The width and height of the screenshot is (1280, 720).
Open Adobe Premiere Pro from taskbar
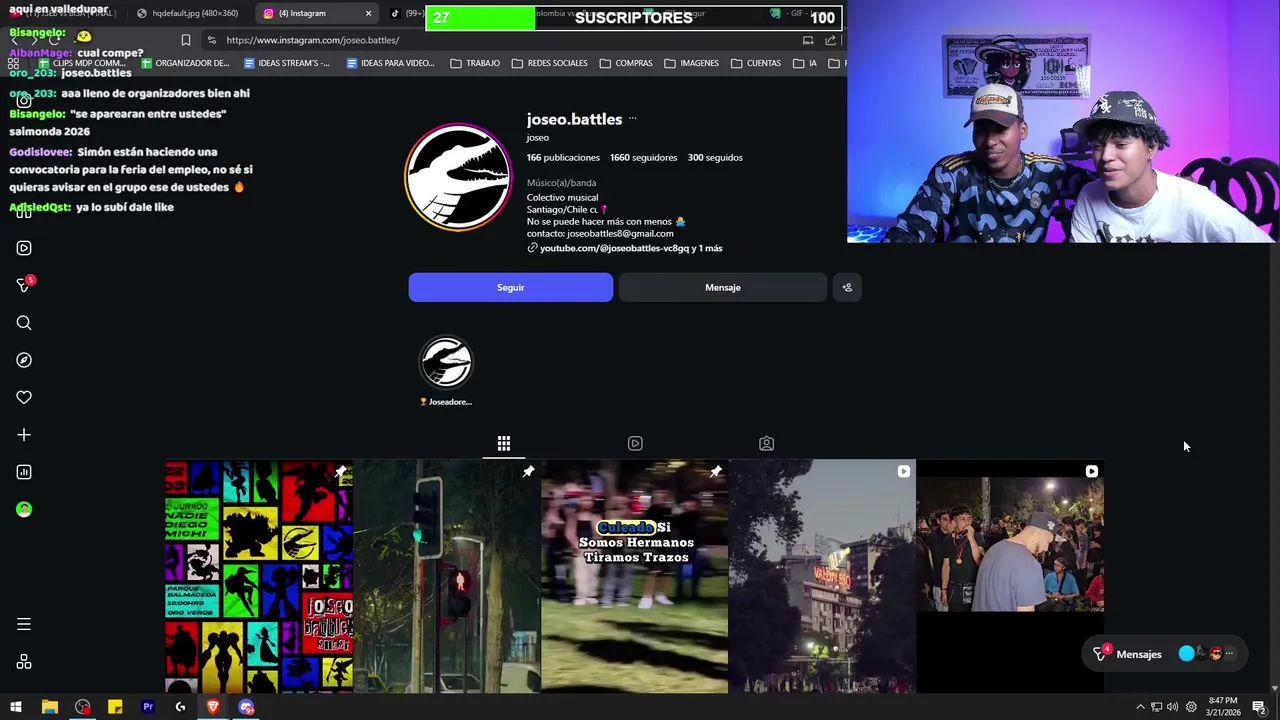pyautogui.click(x=148, y=707)
